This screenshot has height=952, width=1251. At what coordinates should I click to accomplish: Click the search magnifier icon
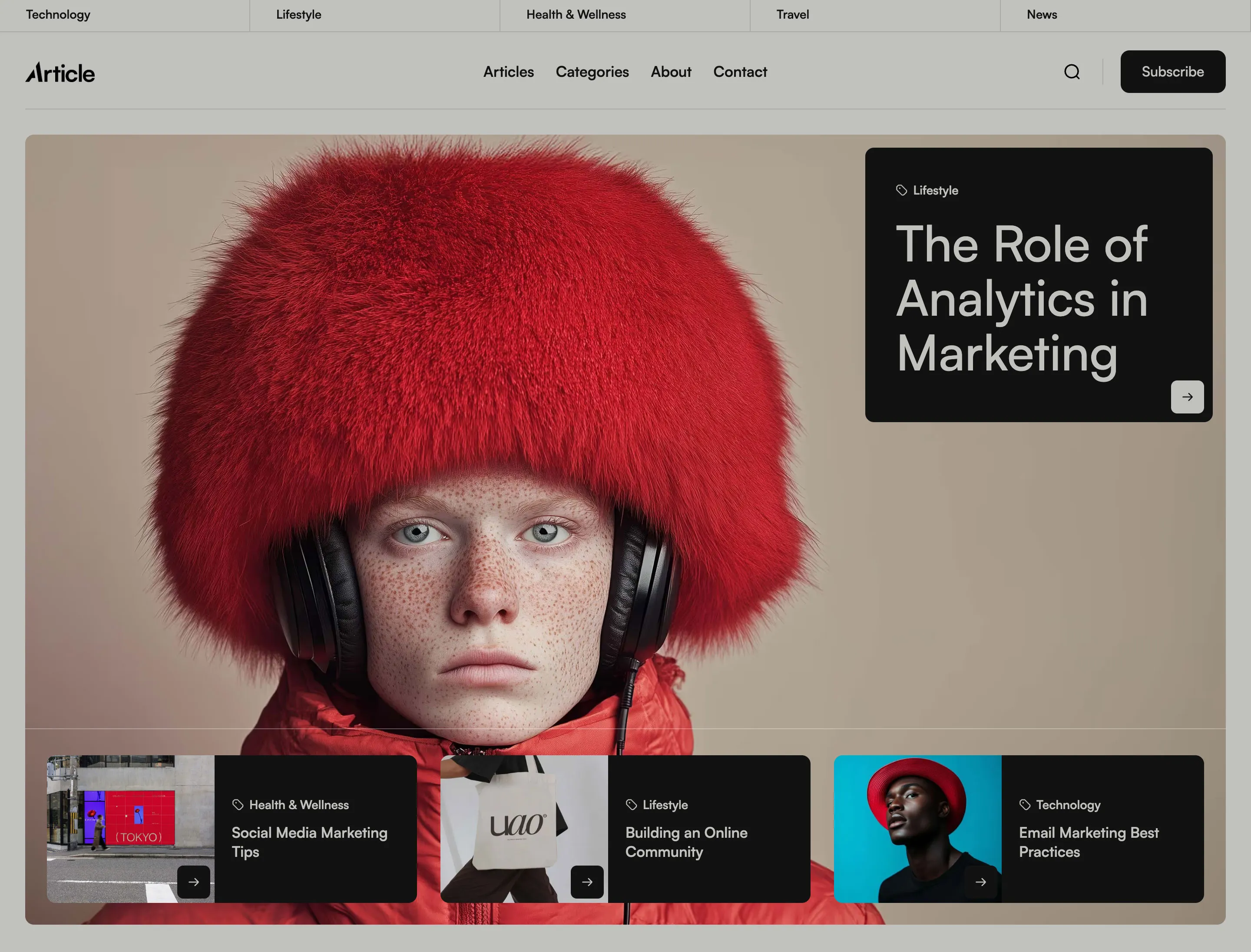[x=1071, y=72]
